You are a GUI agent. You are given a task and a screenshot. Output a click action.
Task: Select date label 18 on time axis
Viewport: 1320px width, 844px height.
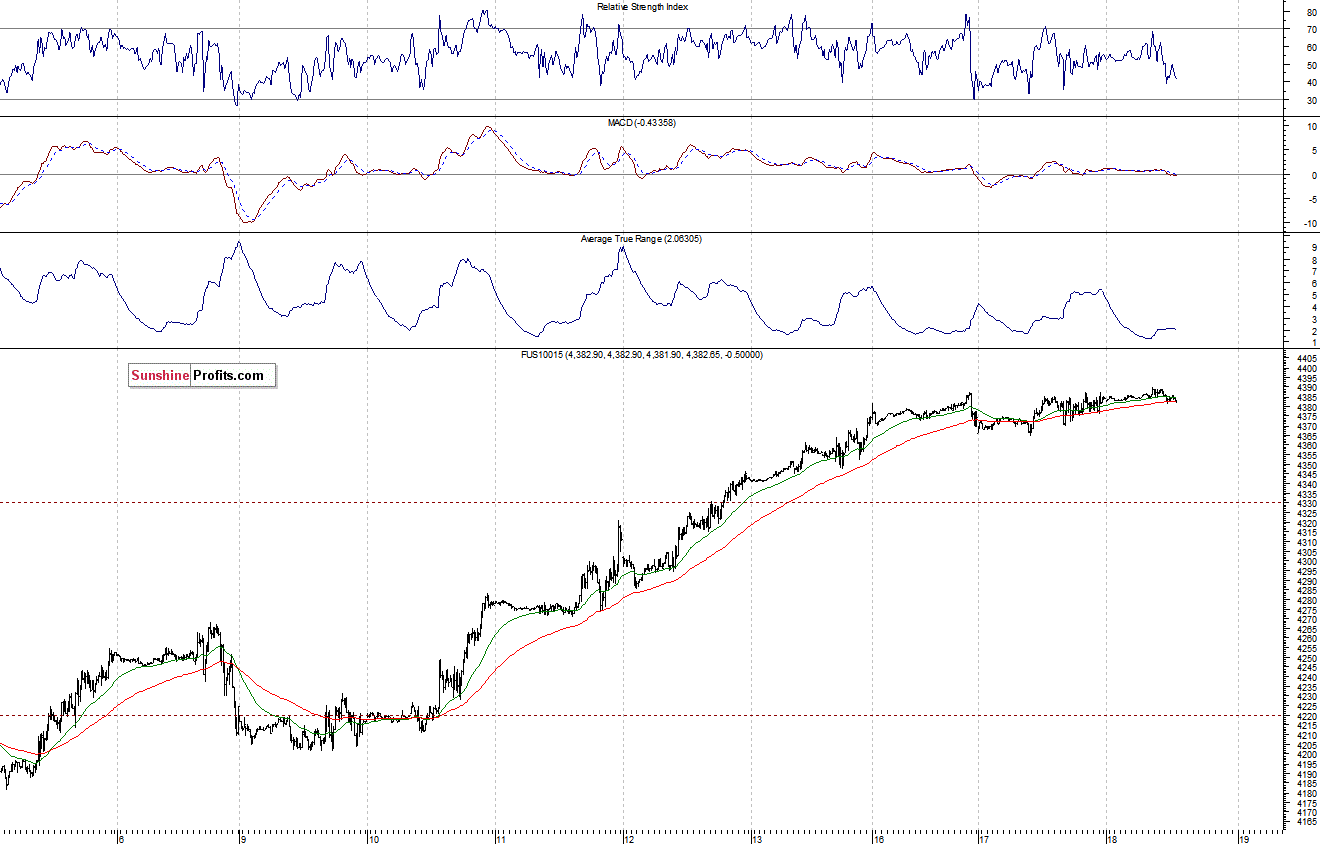tap(1111, 839)
